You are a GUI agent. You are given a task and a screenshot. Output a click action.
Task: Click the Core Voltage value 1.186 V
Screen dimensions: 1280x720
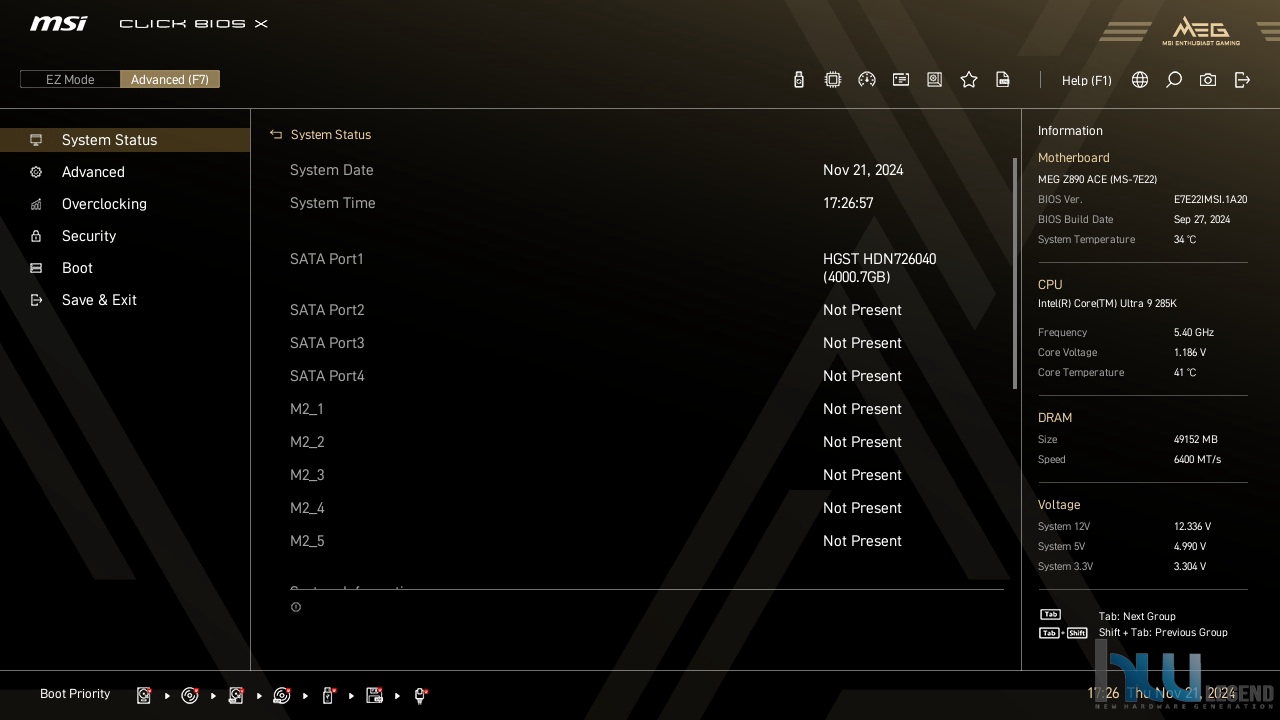[1190, 353]
